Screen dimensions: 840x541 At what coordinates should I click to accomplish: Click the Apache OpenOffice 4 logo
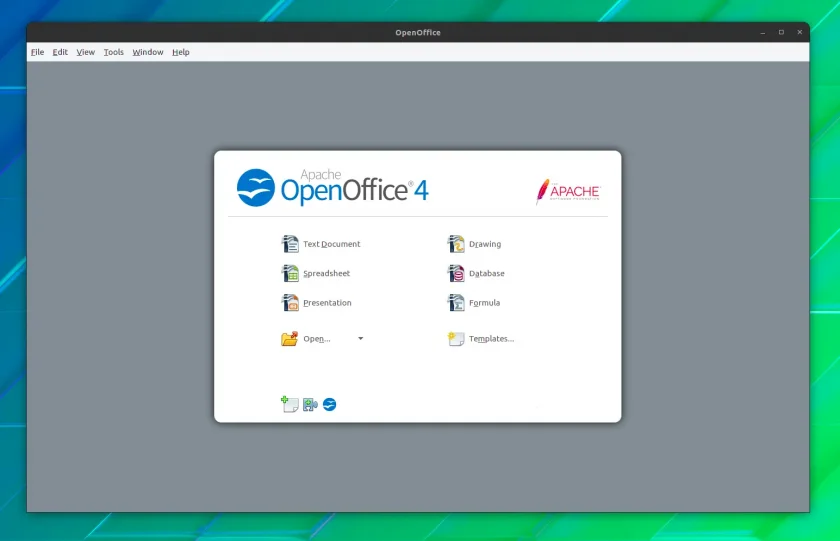(x=333, y=187)
